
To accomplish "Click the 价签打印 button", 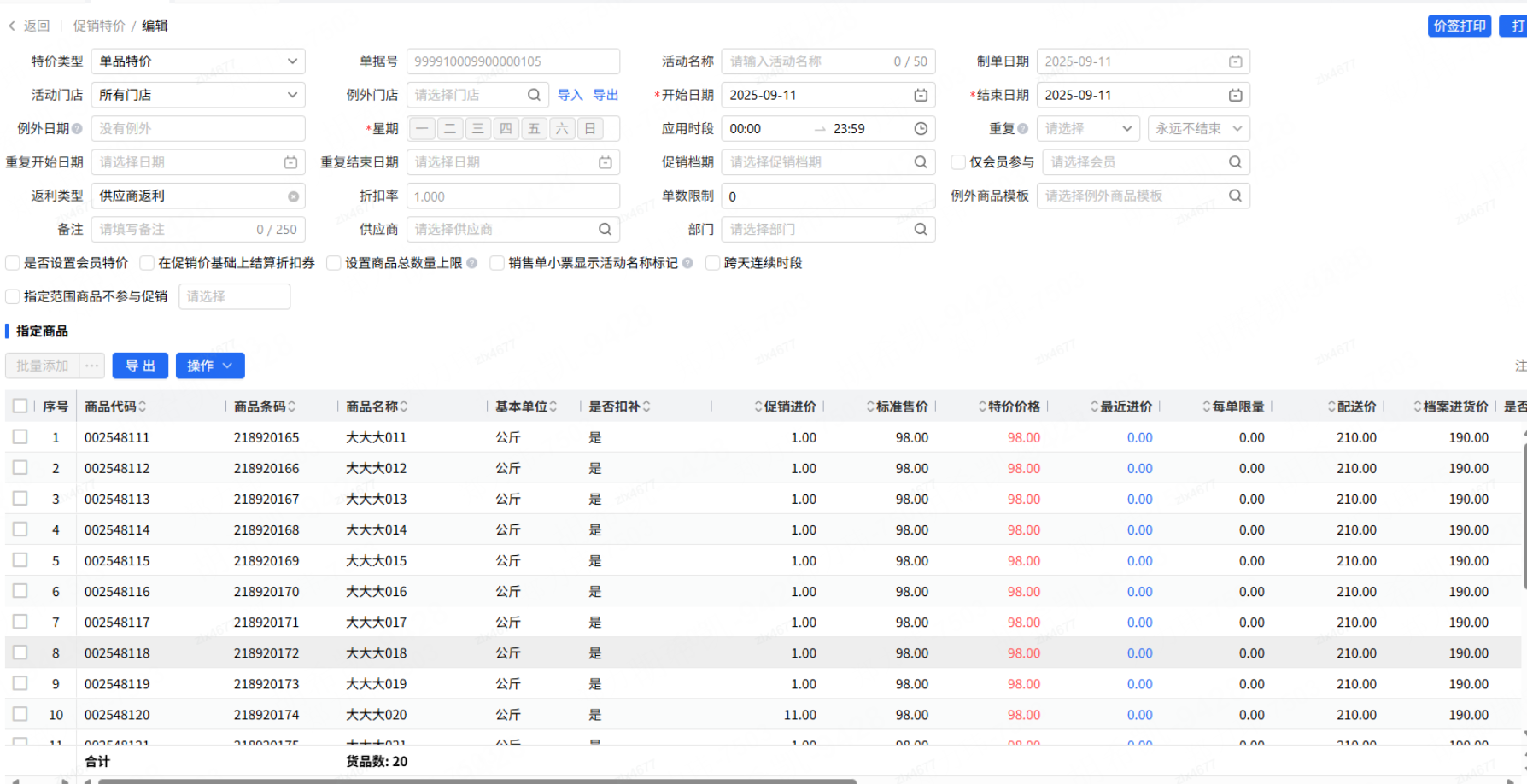I will point(1459,26).
